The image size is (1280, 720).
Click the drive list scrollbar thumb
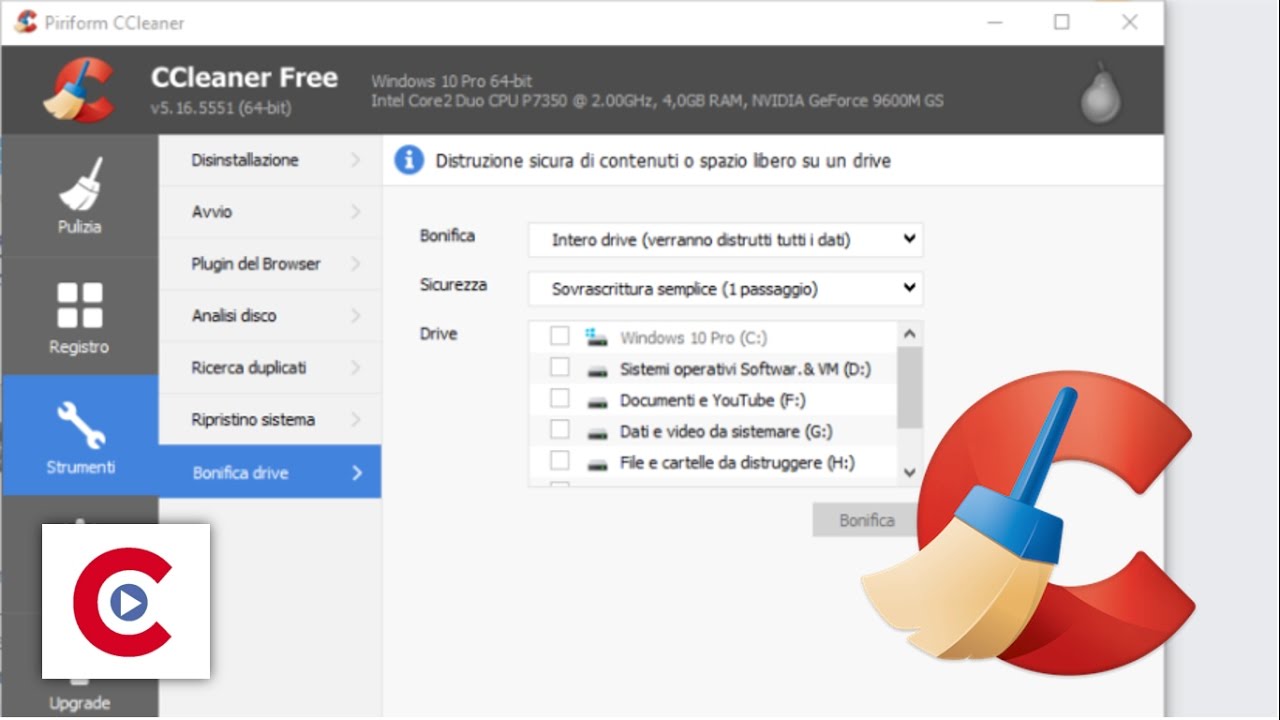(910, 387)
